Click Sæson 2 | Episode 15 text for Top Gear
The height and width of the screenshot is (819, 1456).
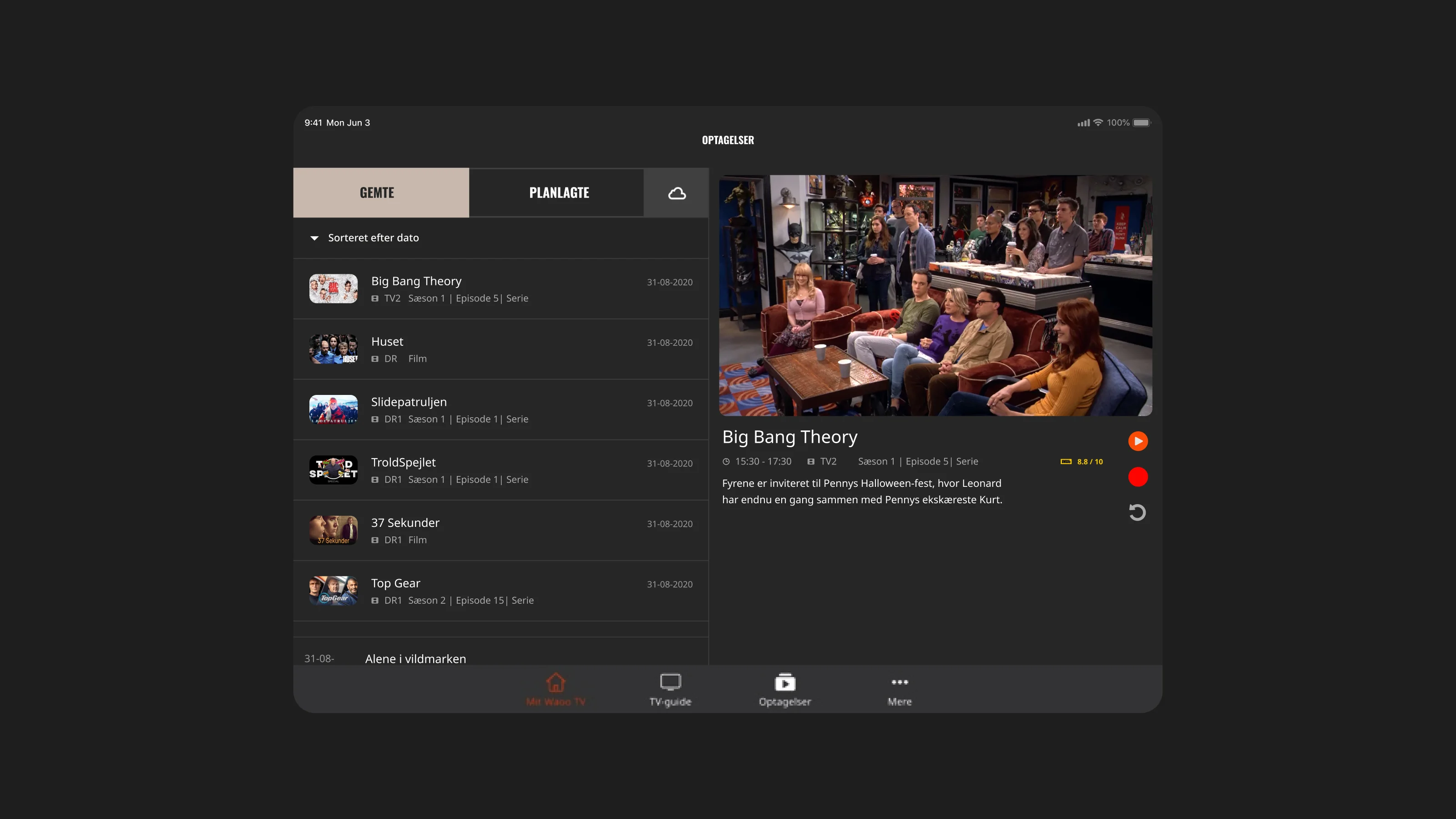(456, 601)
